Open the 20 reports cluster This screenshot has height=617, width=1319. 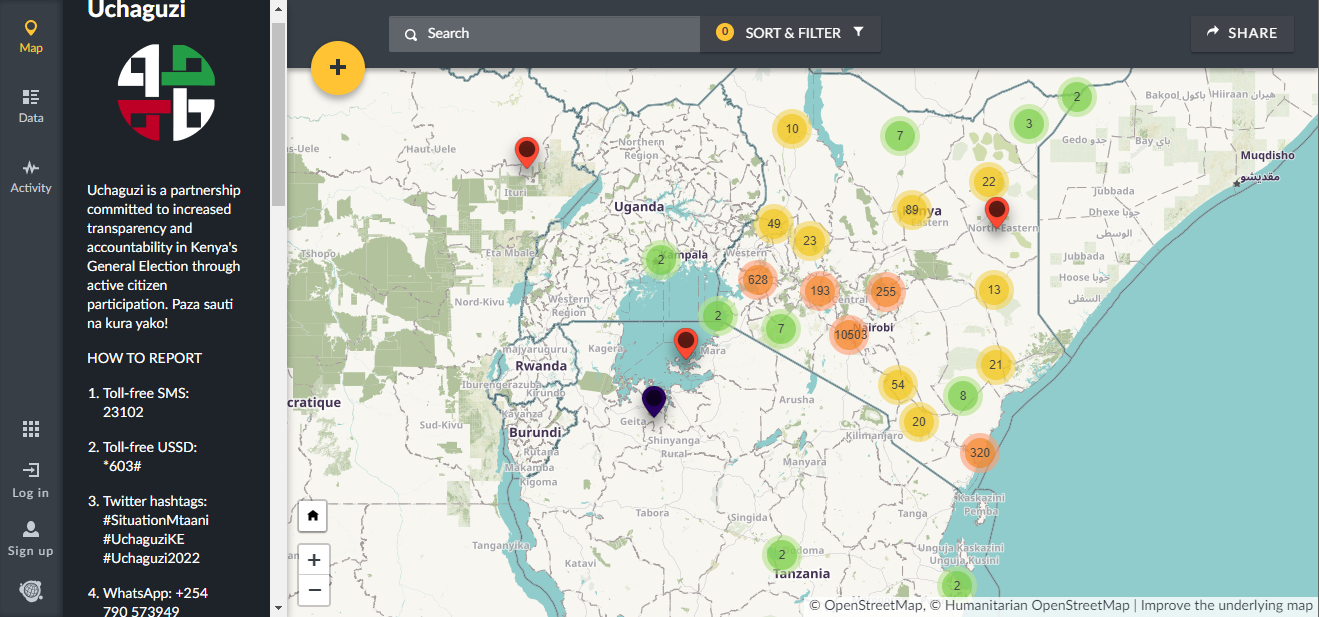(x=918, y=422)
